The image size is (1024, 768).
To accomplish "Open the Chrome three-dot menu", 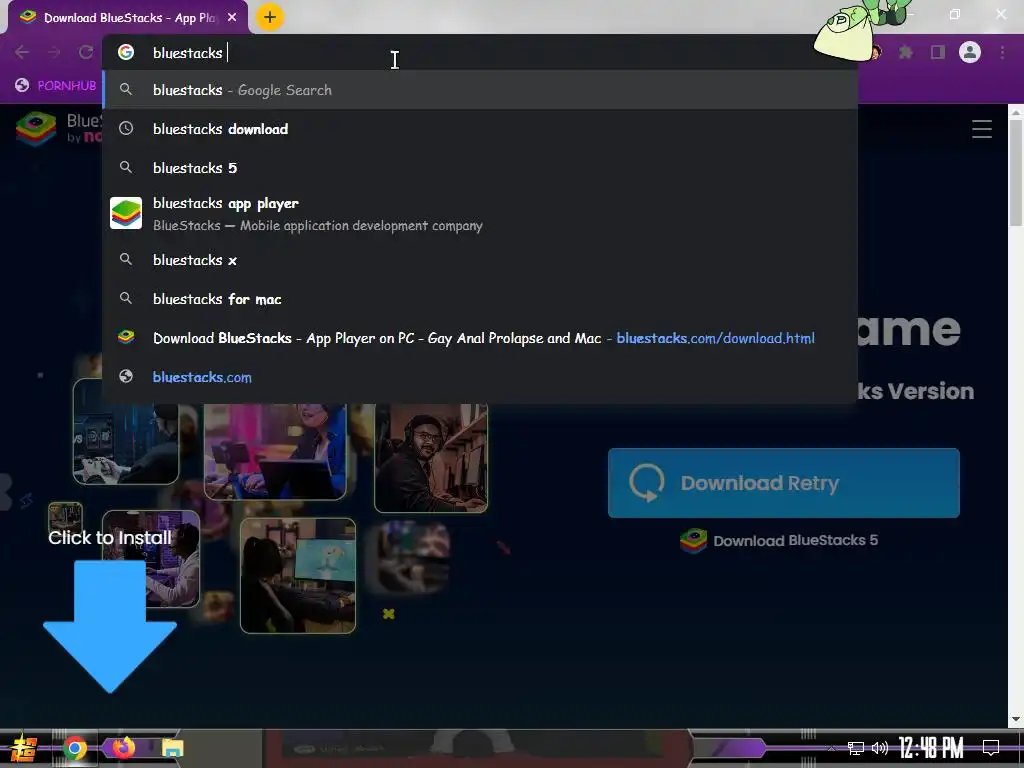I will click(x=1002, y=52).
